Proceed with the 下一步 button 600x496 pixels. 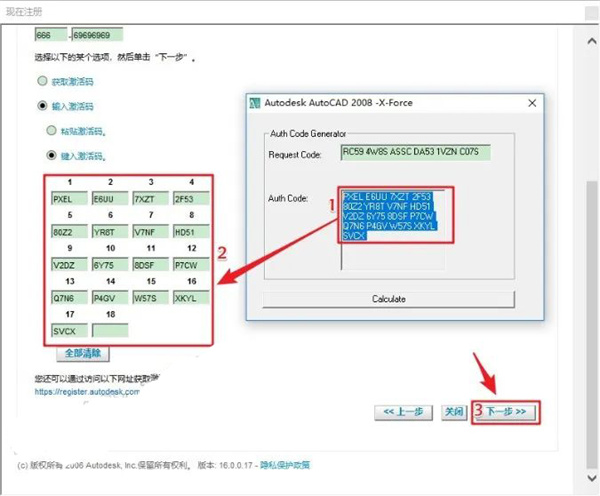coord(506,412)
